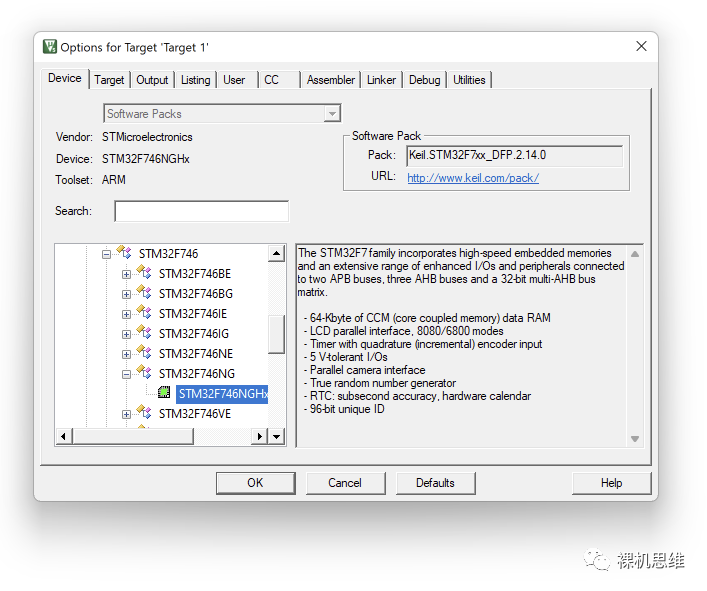The width and height of the screenshot is (707, 591).
Task: Select STM32F746IG in device tree
Action: [x=194, y=334]
